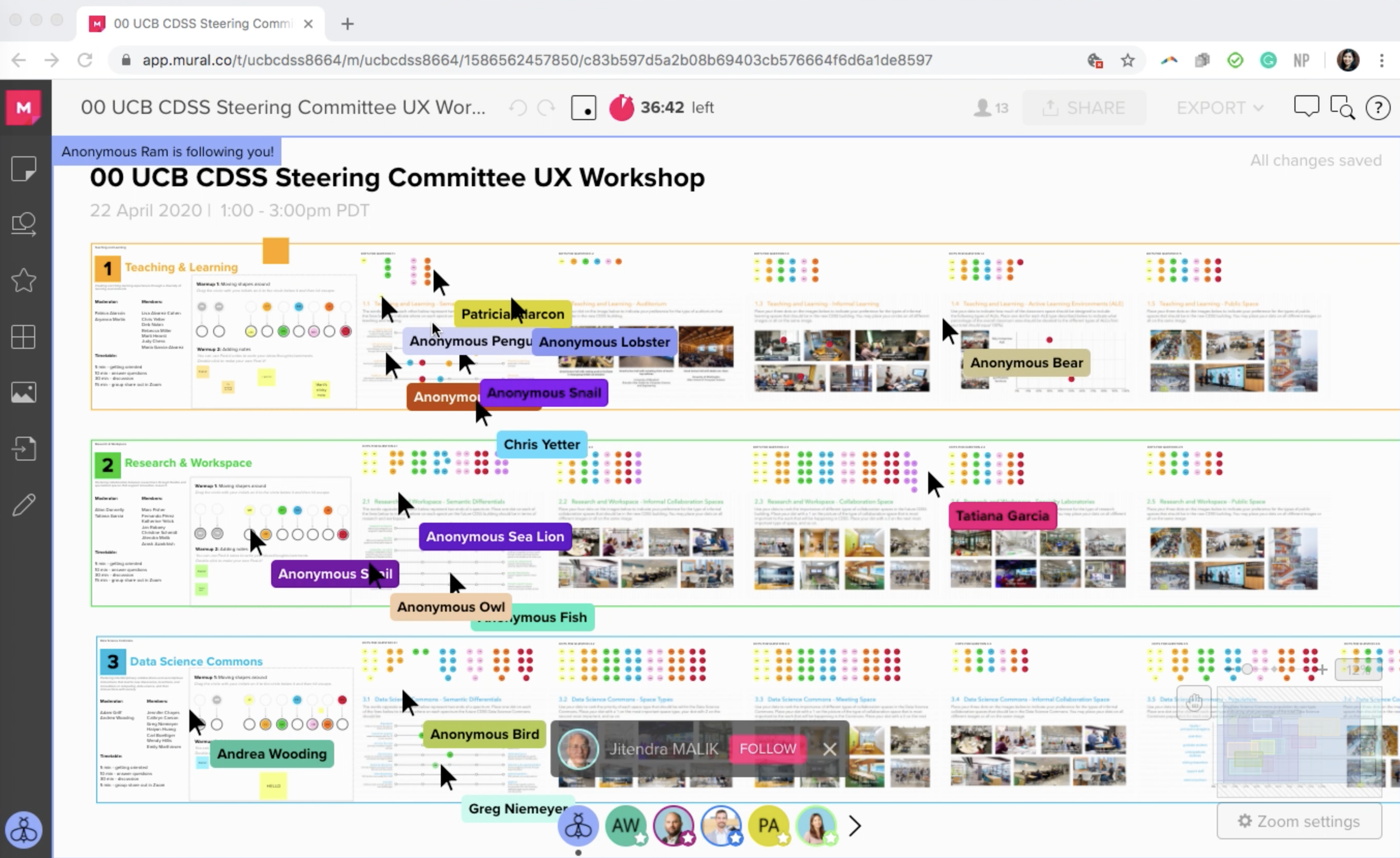Image resolution: width=1400 pixels, height=858 pixels.
Task: Click the SHARE button
Action: 1084,108
